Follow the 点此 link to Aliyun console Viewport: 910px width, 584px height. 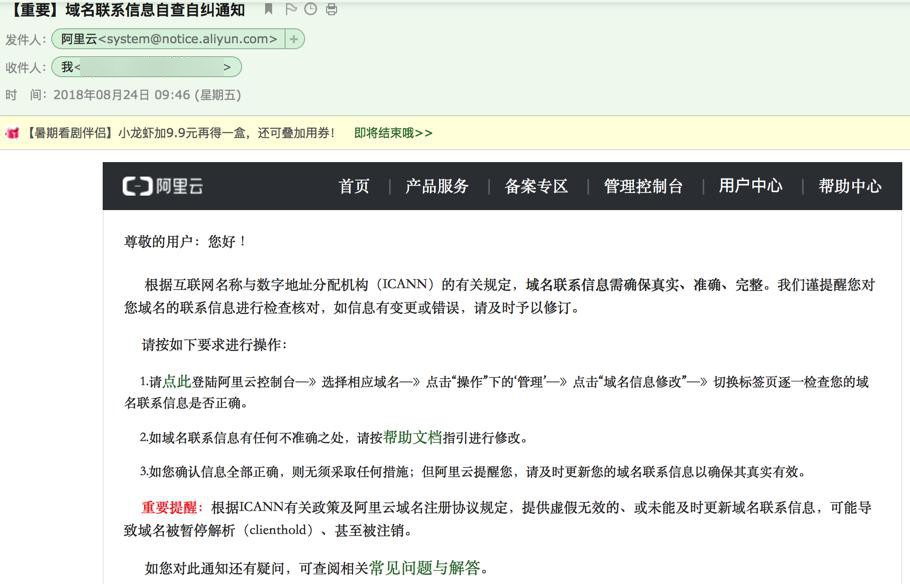point(177,381)
